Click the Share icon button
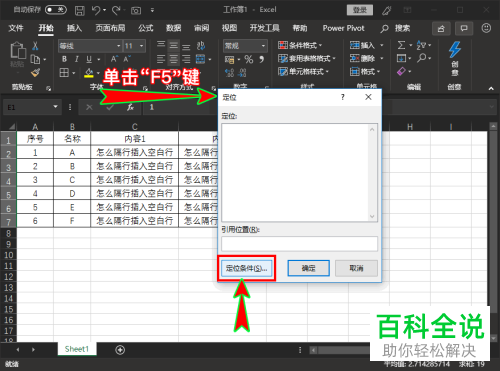 click(x=441, y=29)
